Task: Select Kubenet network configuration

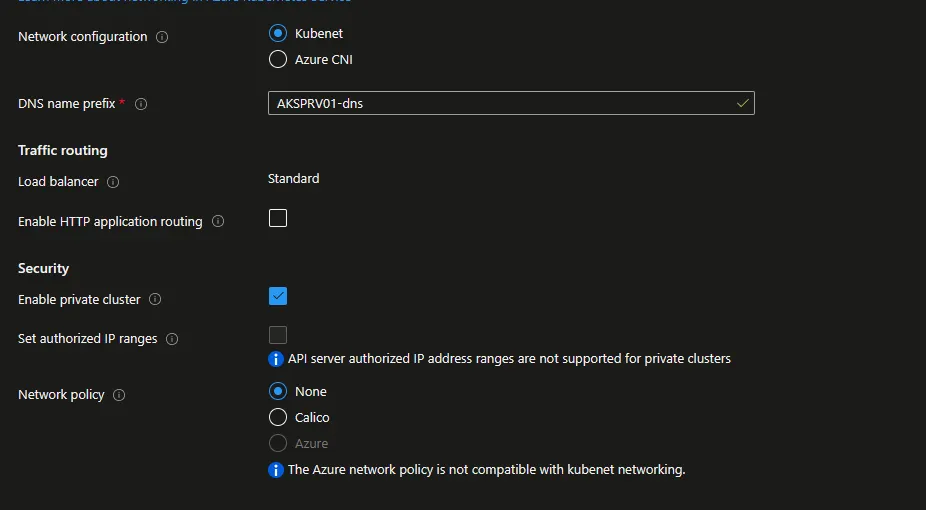Action: pos(278,33)
